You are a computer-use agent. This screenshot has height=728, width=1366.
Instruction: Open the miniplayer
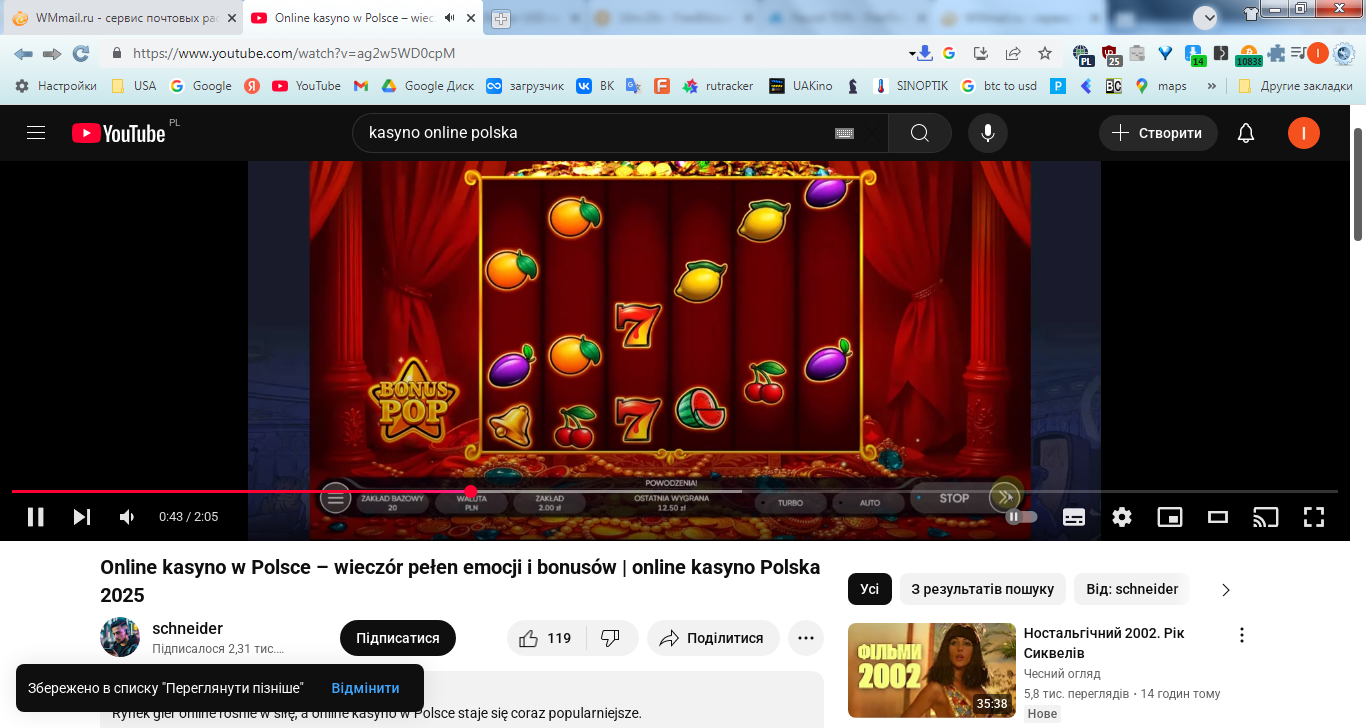coord(1170,517)
